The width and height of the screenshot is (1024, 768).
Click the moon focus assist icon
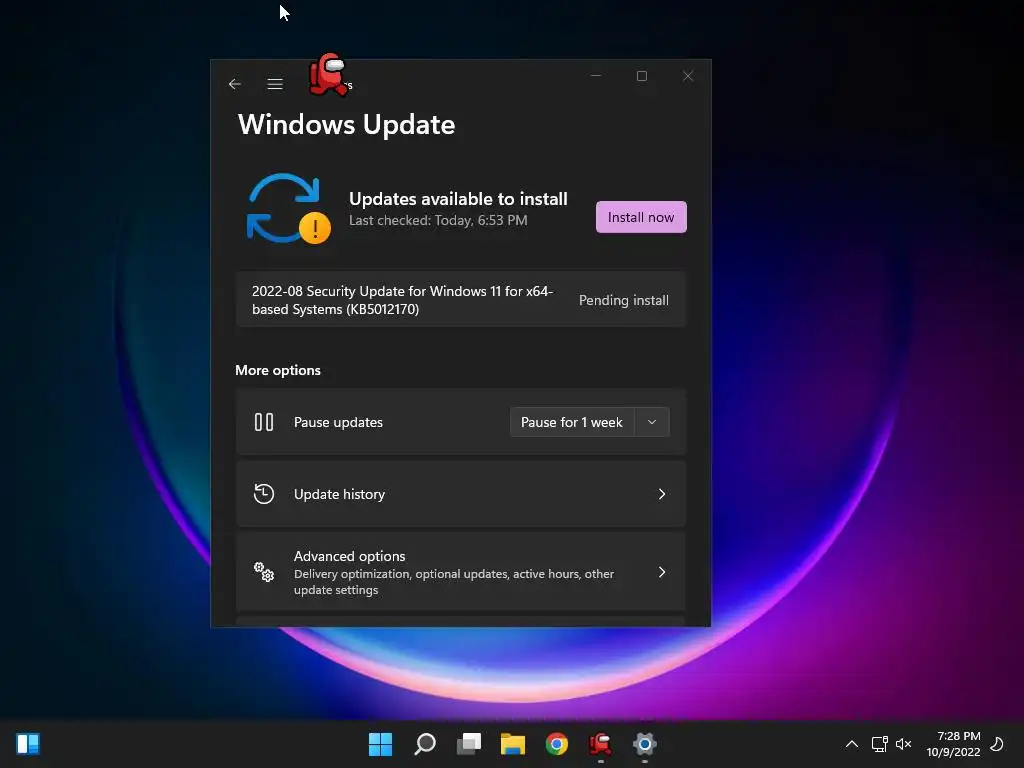pyautogui.click(x=997, y=744)
